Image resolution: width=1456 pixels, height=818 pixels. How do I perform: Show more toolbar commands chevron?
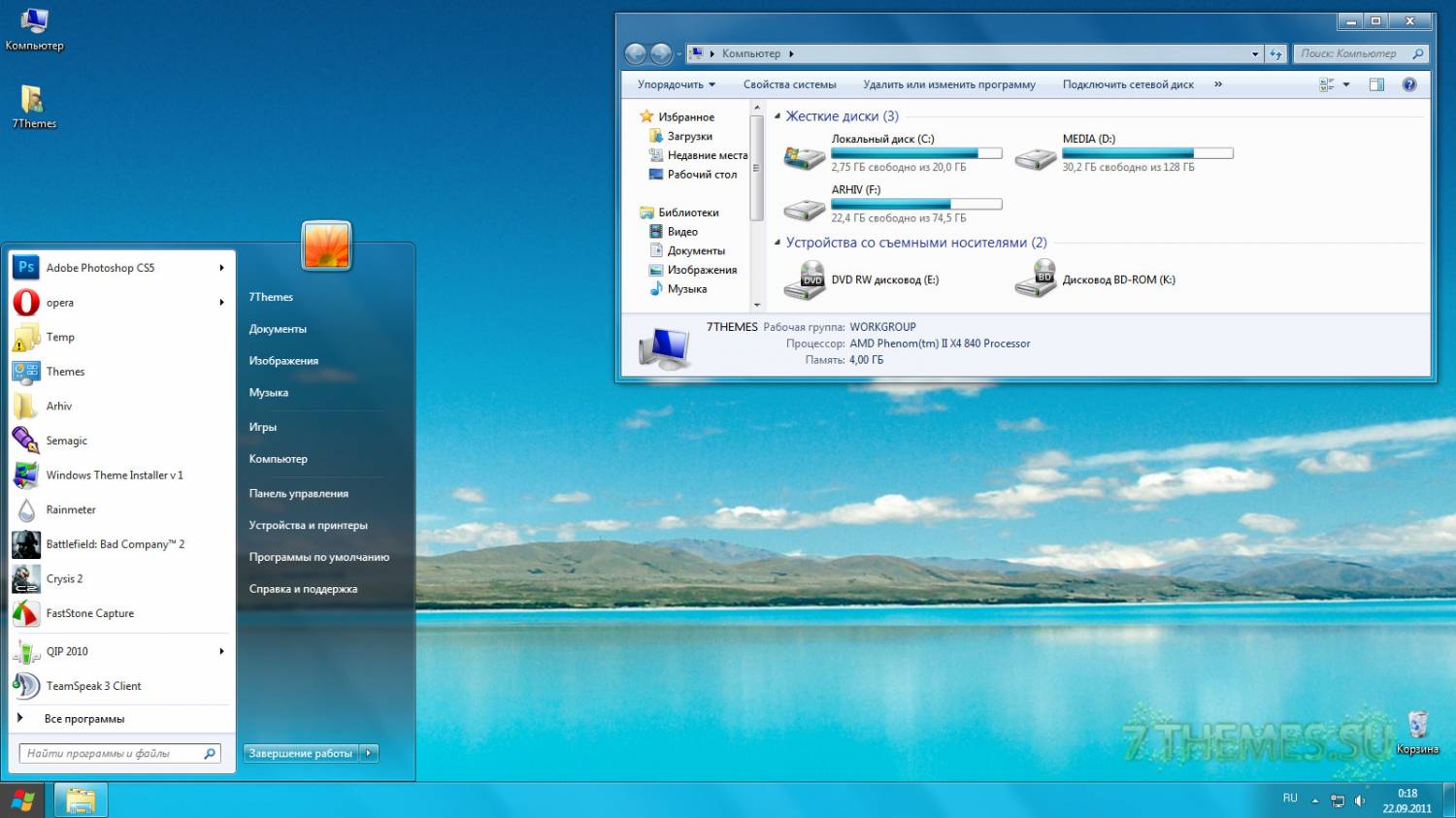pos(1218,84)
